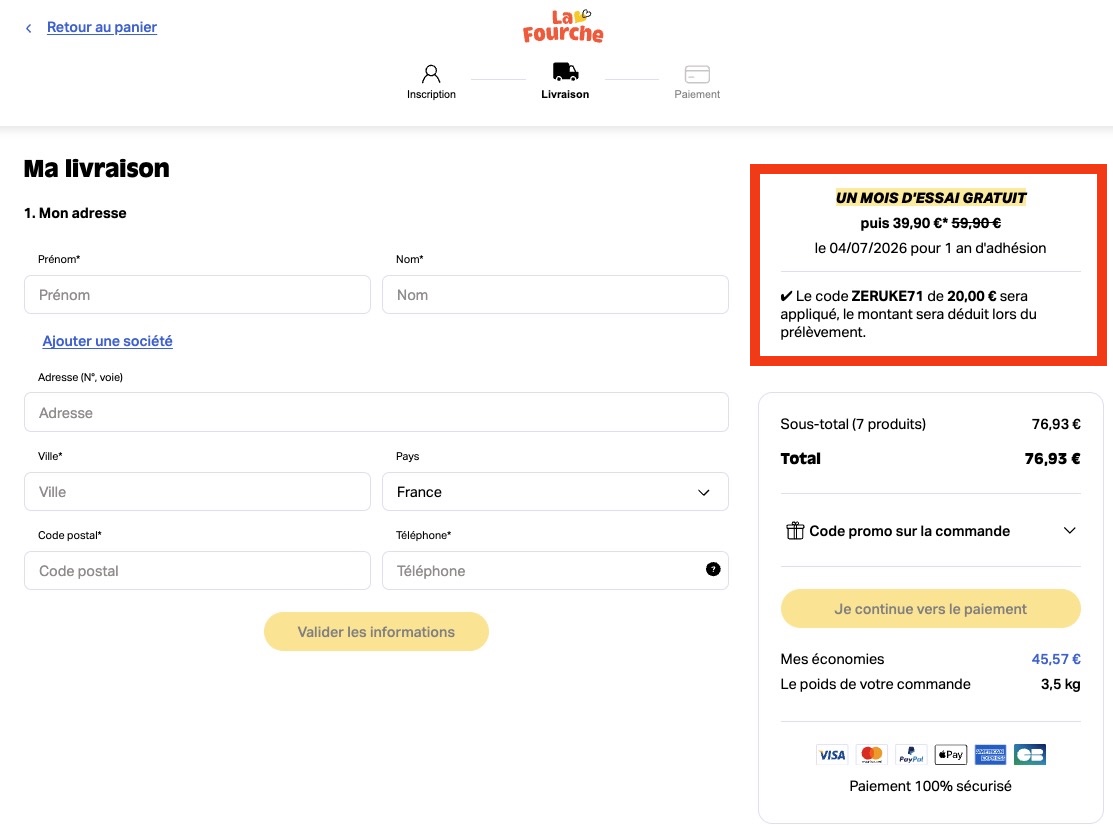Viewport: 1113px width, 833px height.
Task: Select the Paiement step label
Action: pos(697,94)
